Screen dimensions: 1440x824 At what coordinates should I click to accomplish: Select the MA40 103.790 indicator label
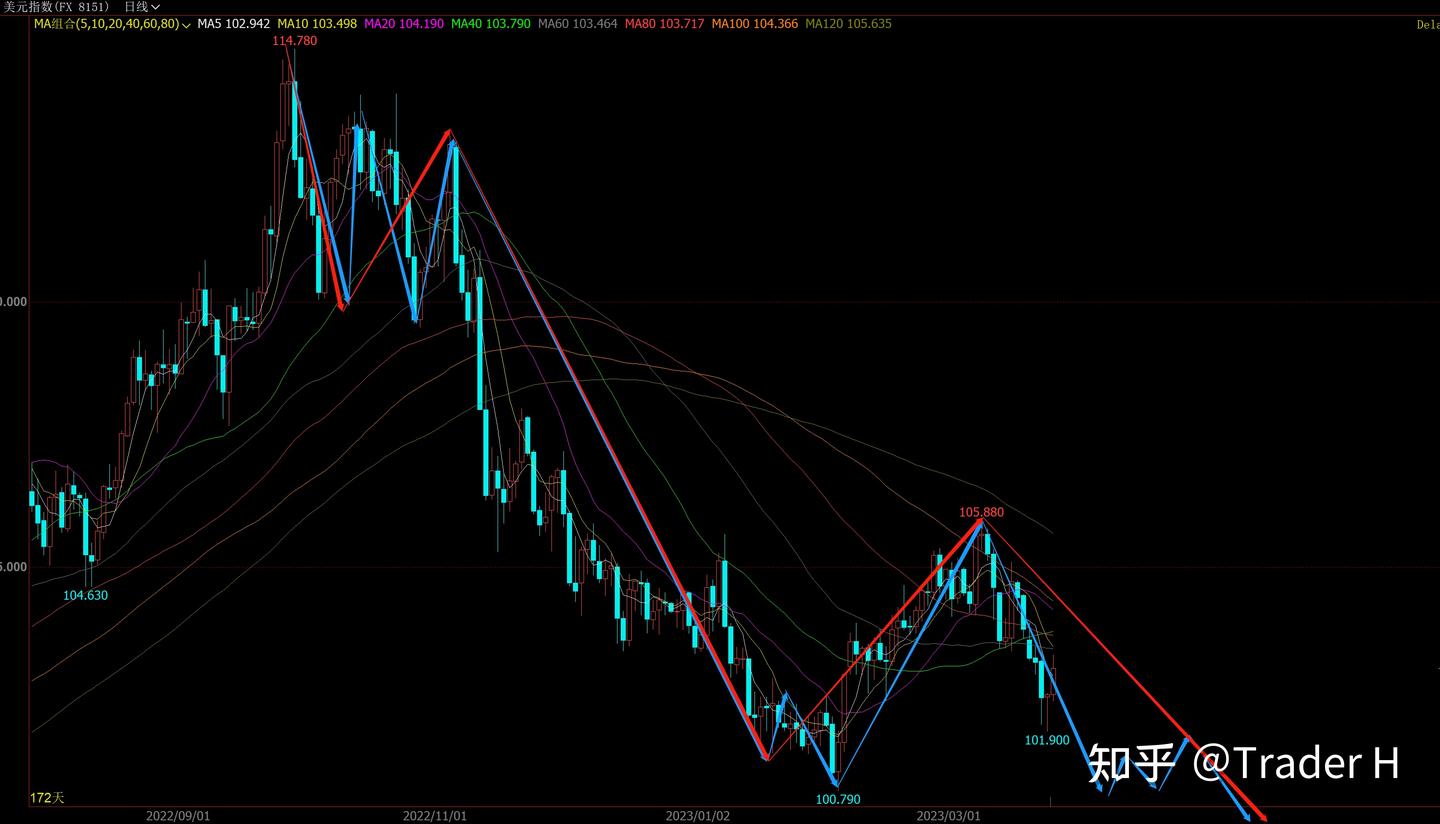point(491,23)
